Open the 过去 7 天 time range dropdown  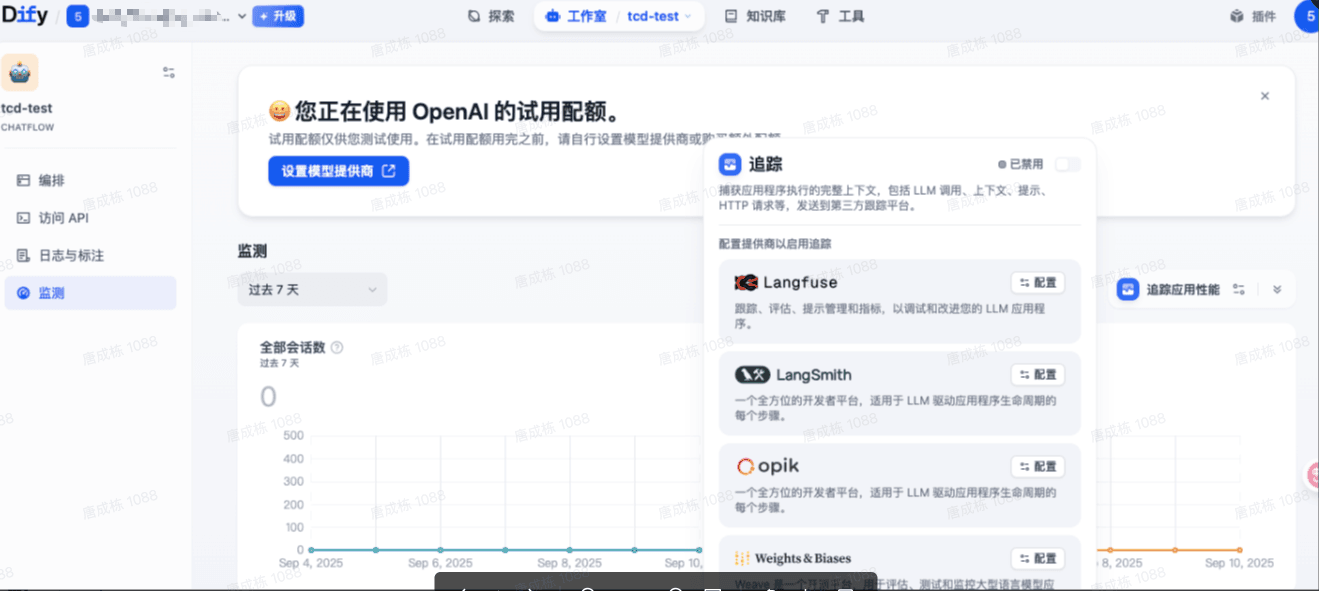(312, 289)
